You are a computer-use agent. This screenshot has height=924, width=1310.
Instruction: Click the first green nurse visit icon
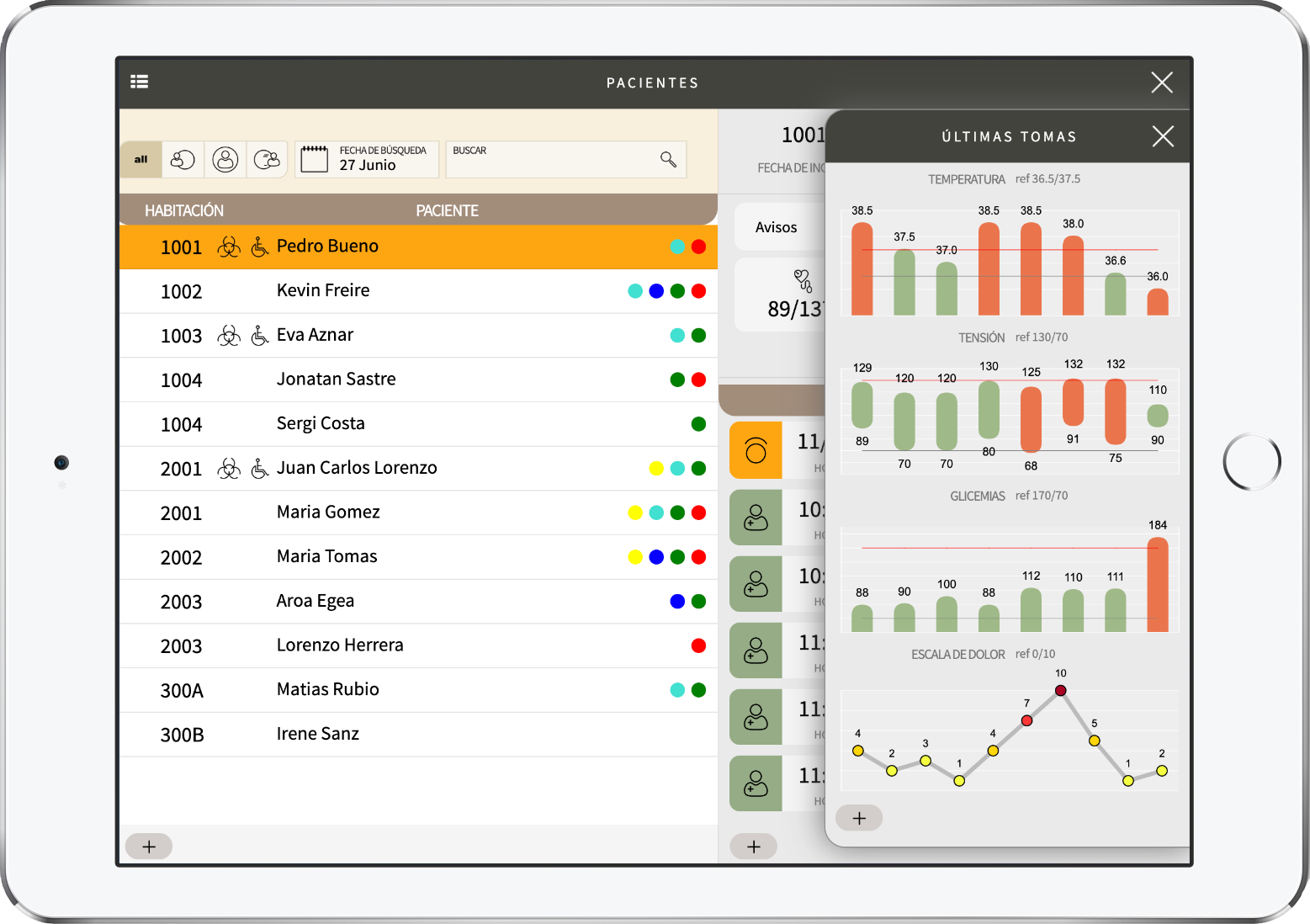(756, 518)
